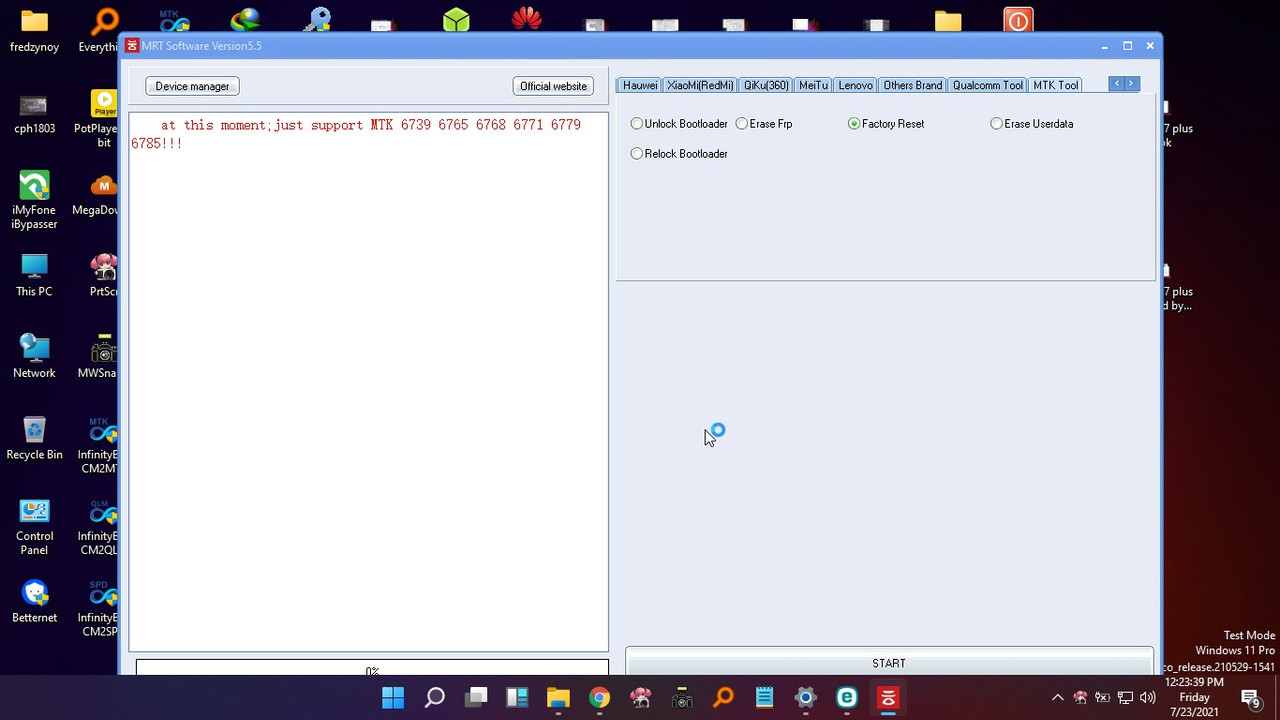This screenshot has width=1280, height=720.
Task: Select the Unlock Bootloader option
Action: pyautogui.click(x=679, y=124)
